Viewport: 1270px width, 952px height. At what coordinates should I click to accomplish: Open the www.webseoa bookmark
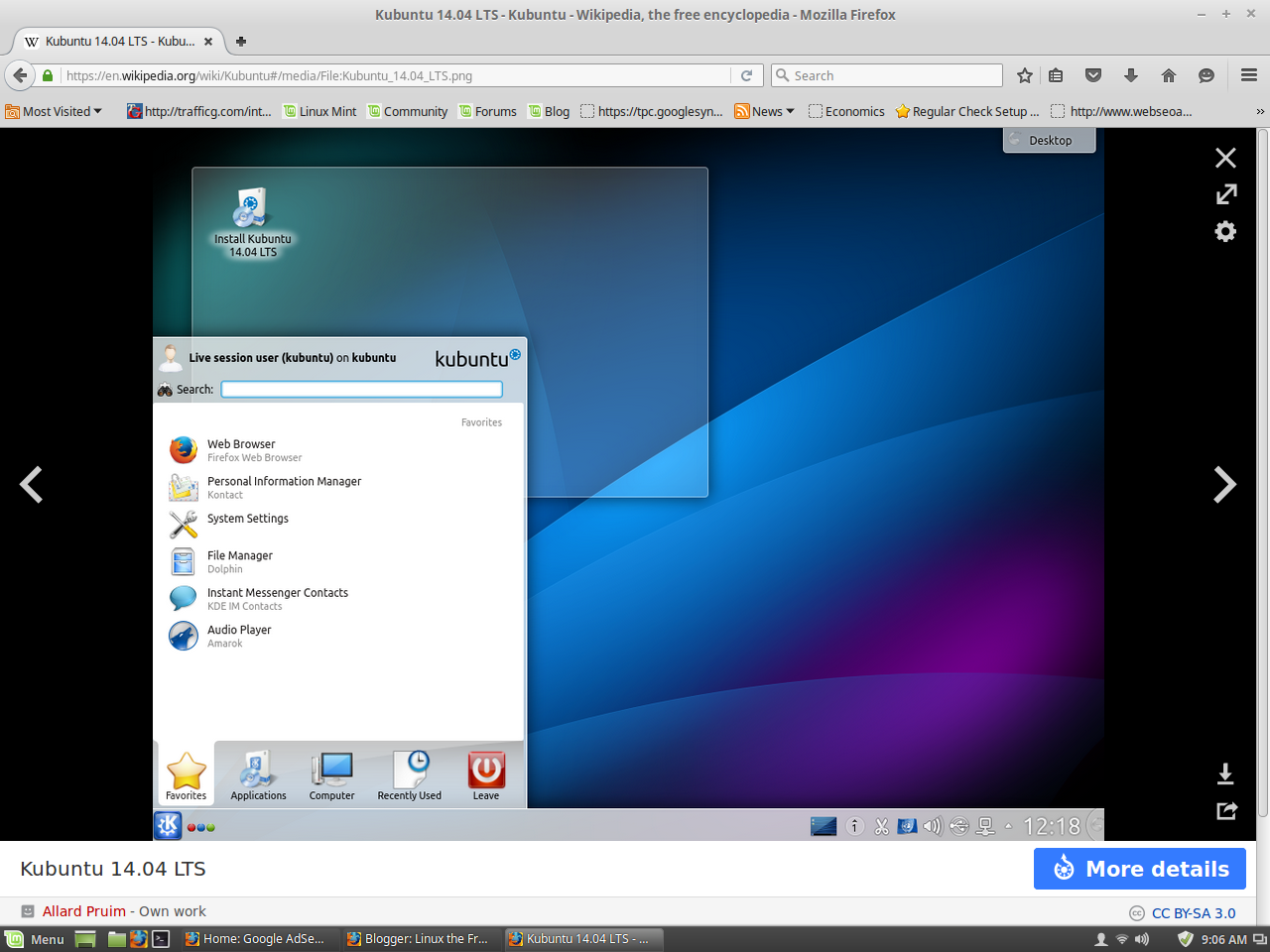coord(1121,111)
